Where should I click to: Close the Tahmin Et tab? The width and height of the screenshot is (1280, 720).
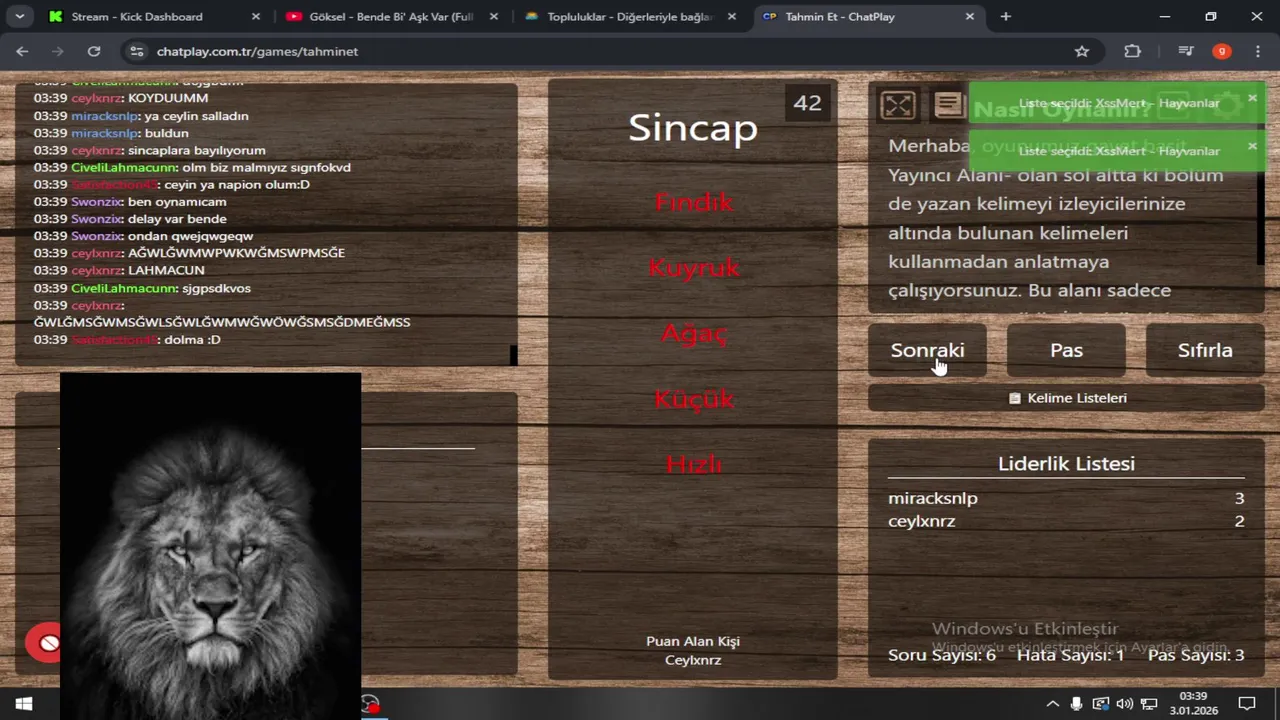tap(970, 17)
